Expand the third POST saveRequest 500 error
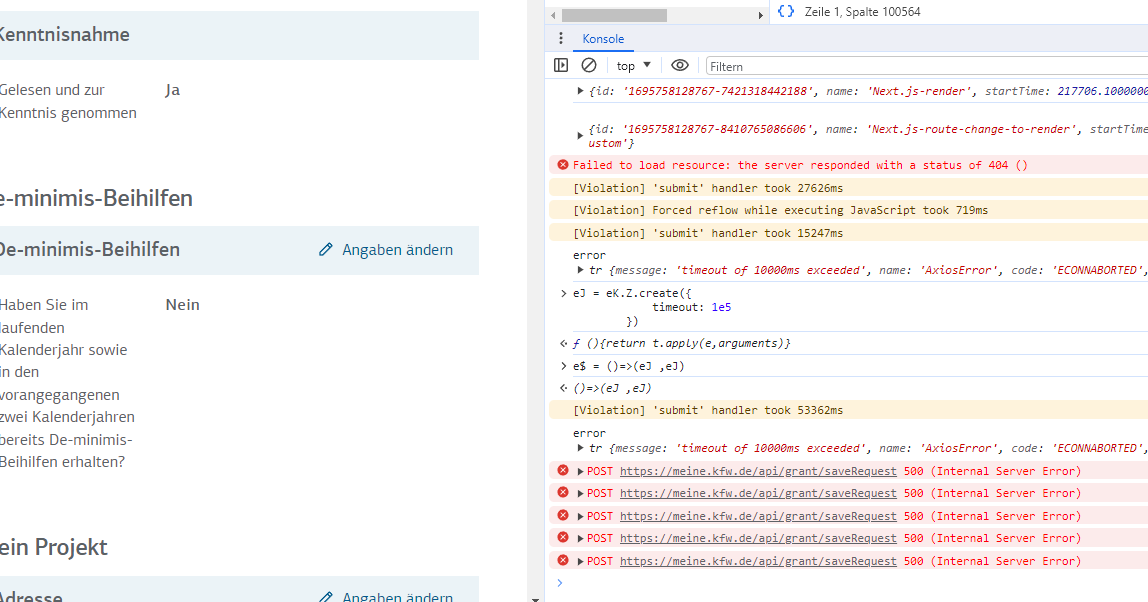The height and width of the screenshot is (602, 1148). [x=580, y=516]
